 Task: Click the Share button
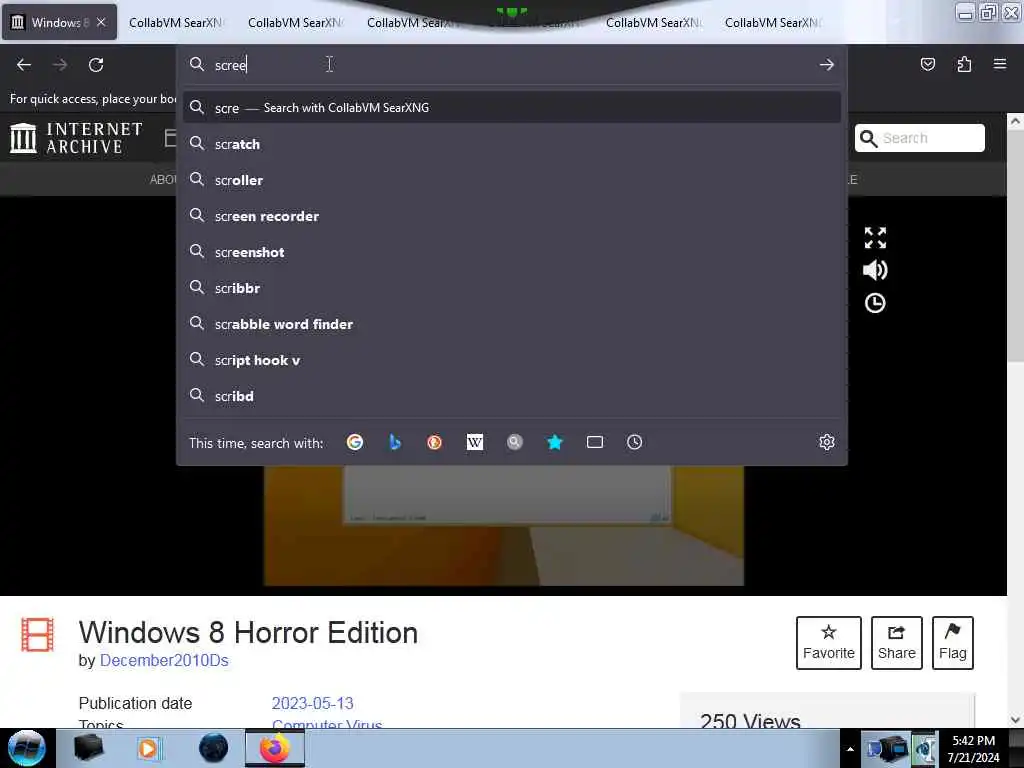(897, 643)
